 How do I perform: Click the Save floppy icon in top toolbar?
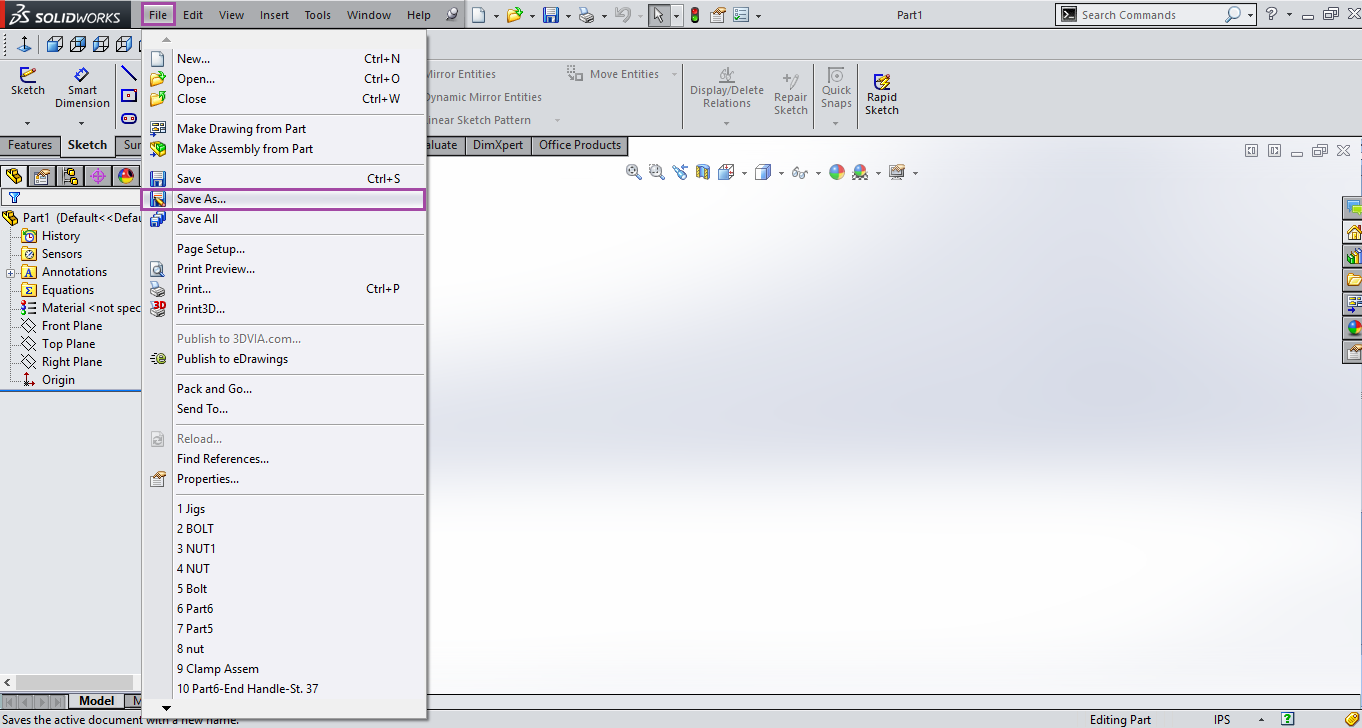tap(551, 15)
